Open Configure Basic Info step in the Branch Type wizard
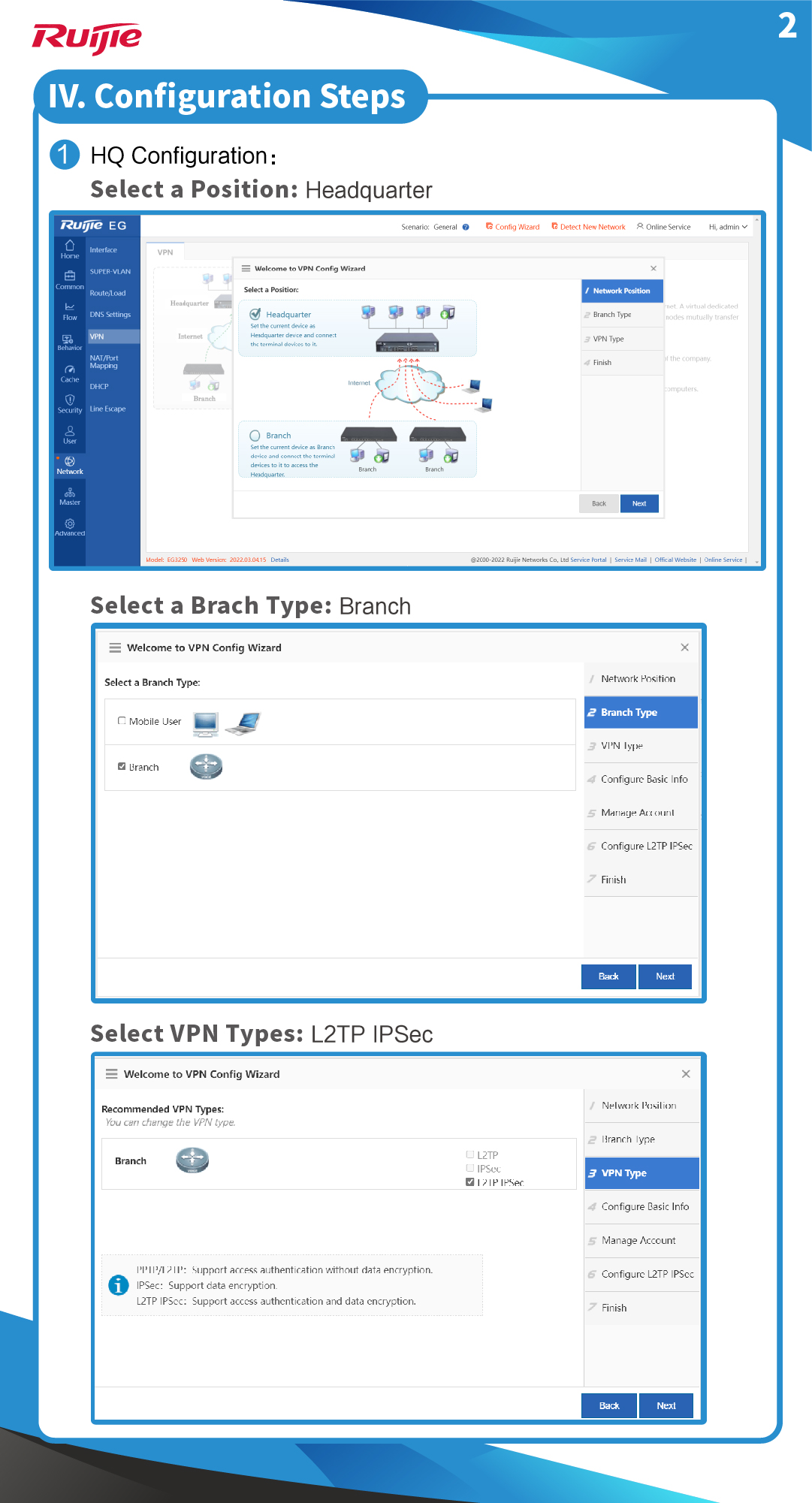Viewport: 812px width, 1503px height. pos(641,780)
